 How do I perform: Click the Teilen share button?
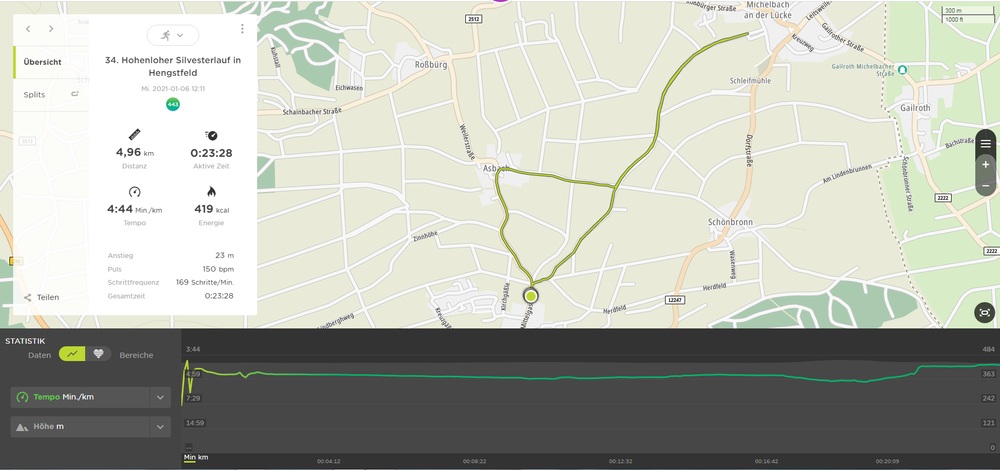41,297
